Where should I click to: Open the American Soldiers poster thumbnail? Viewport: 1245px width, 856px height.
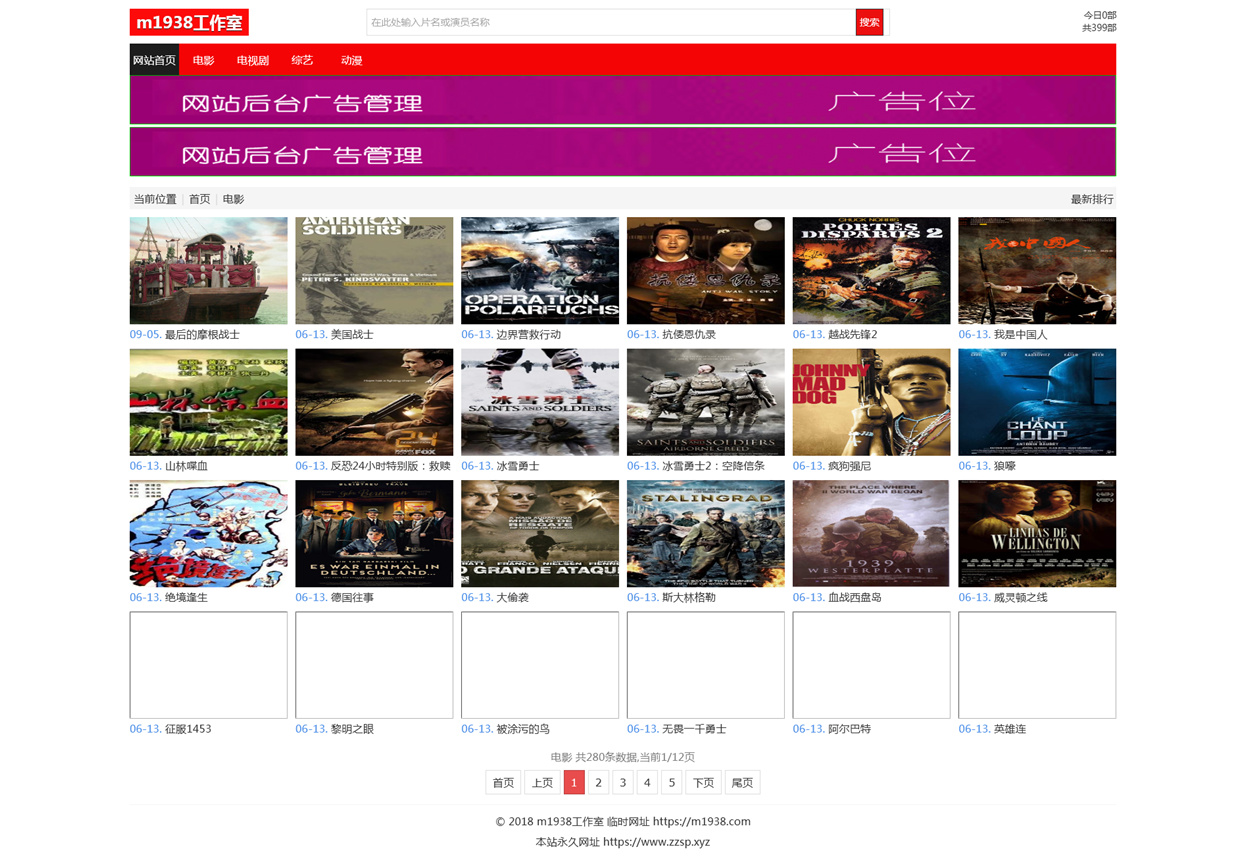tap(374, 271)
